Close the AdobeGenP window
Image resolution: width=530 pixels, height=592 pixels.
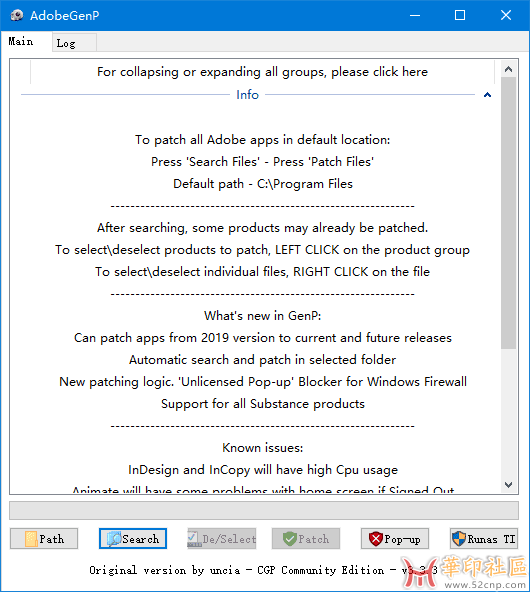pos(506,15)
